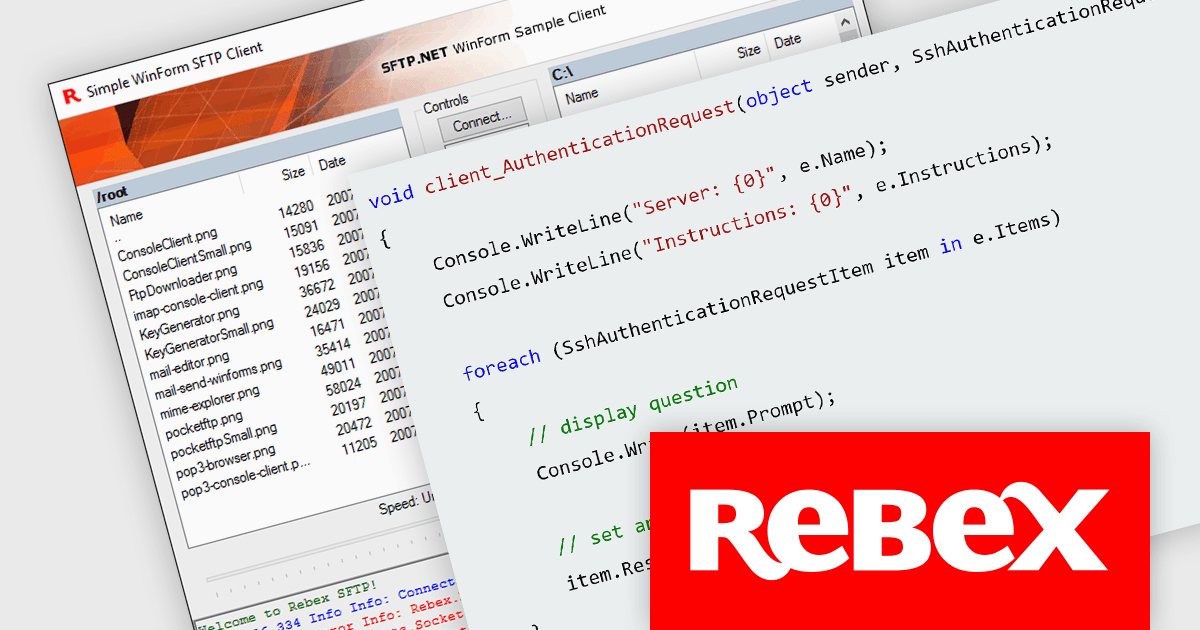Viewport: 1200px width, 630px height.
Task: Click the Rebex R icon in title bar
Action: point(70,96)
